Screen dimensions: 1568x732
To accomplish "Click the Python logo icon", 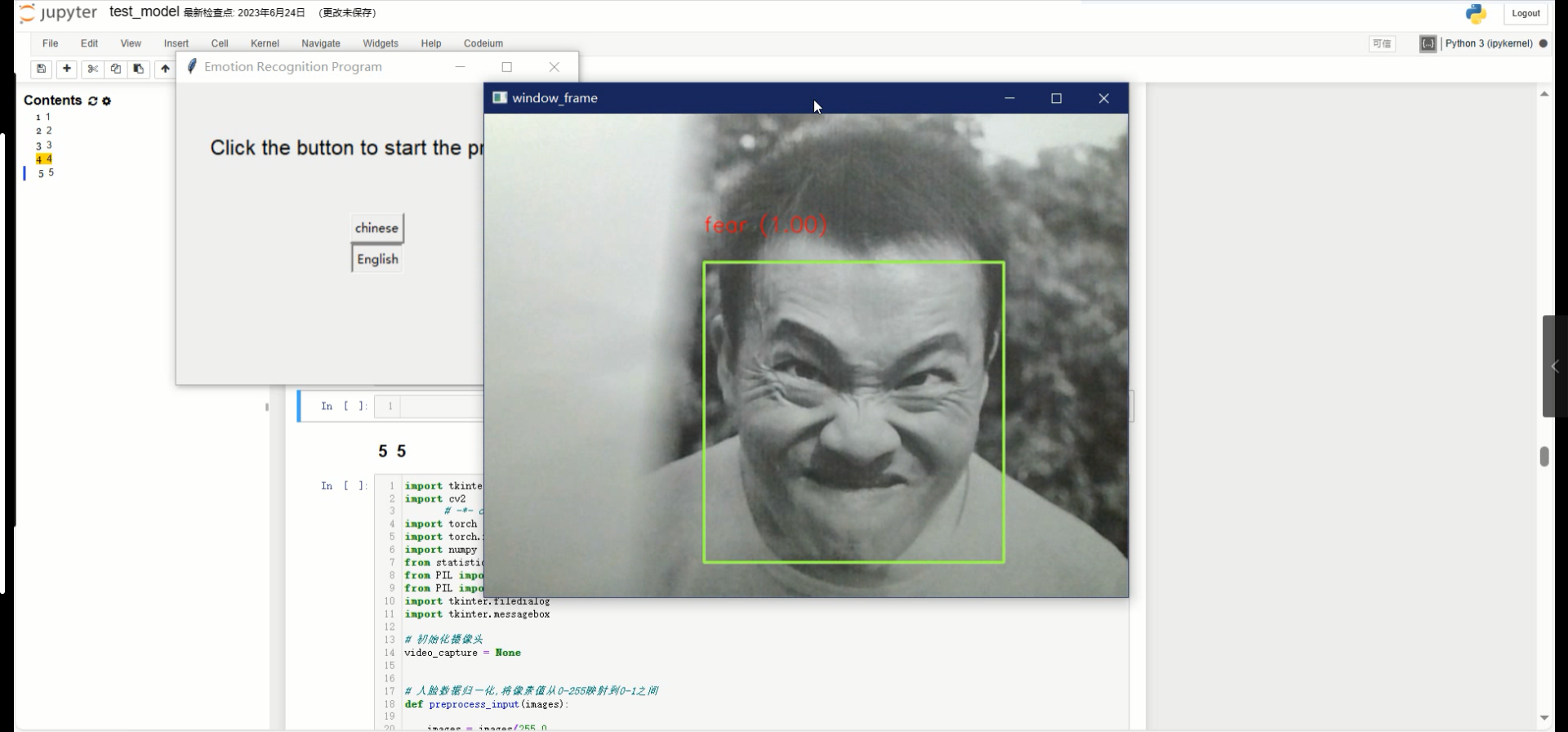I will pyautogui.click(x=1476, y=13).
